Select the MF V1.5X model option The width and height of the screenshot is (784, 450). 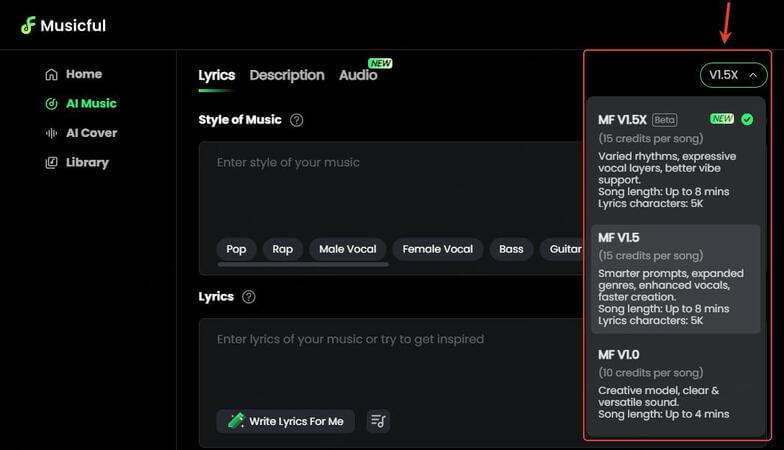pos(676,162)
